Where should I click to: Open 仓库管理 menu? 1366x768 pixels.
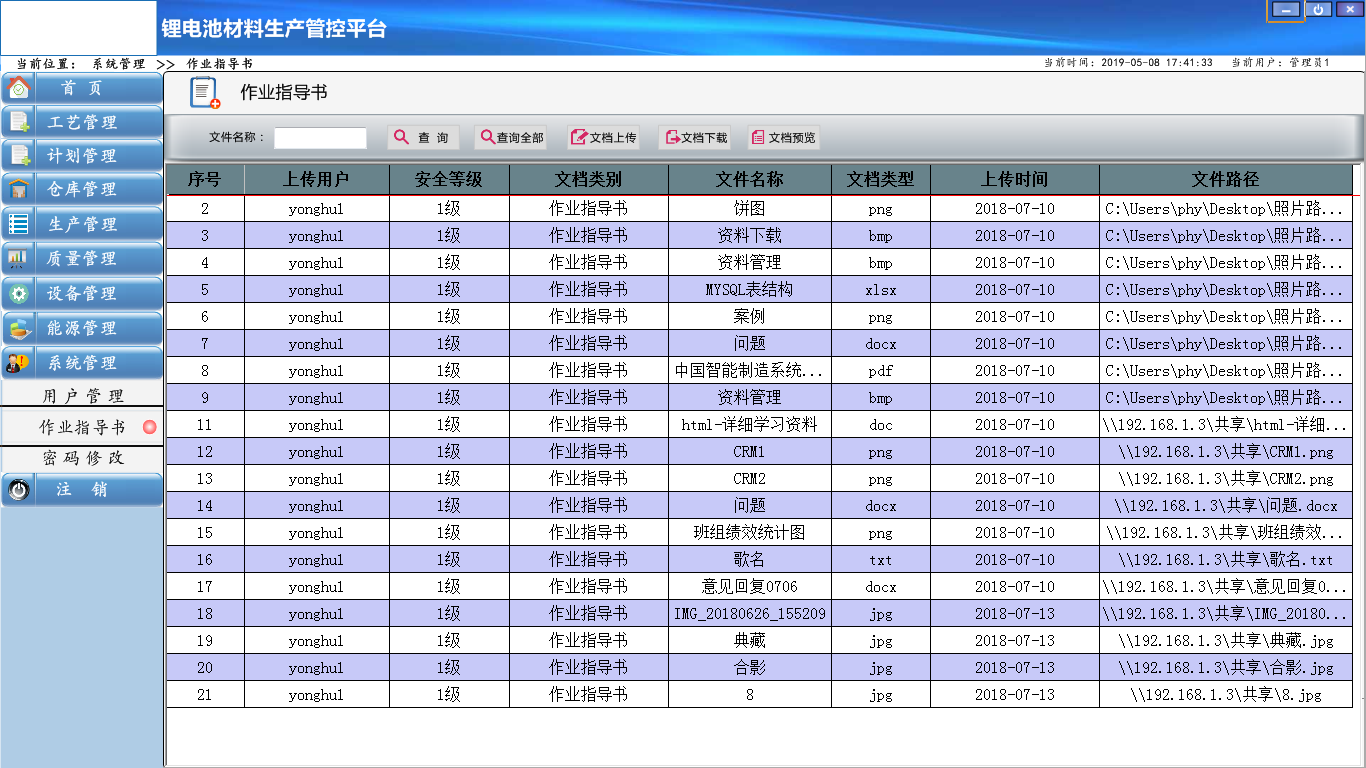[82, 189]
